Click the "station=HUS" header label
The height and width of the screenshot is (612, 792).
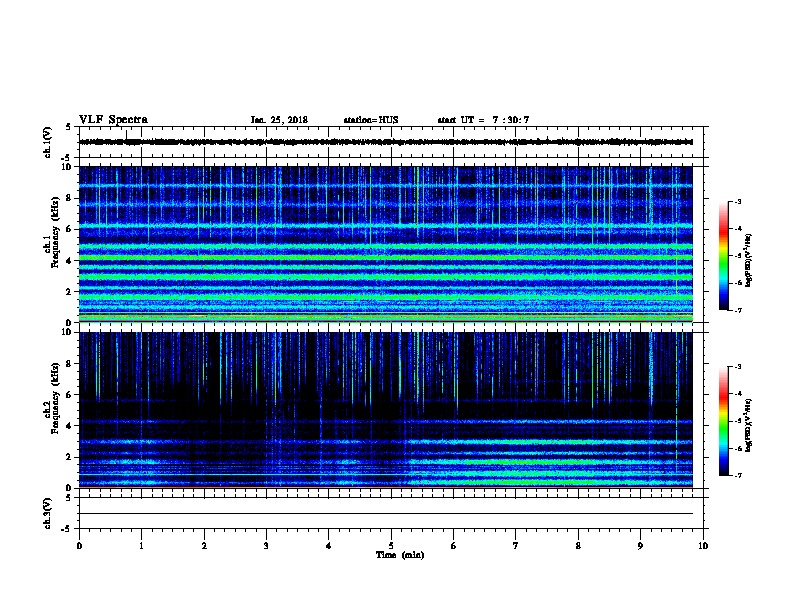pyautogui.click(x=371, y=120)
